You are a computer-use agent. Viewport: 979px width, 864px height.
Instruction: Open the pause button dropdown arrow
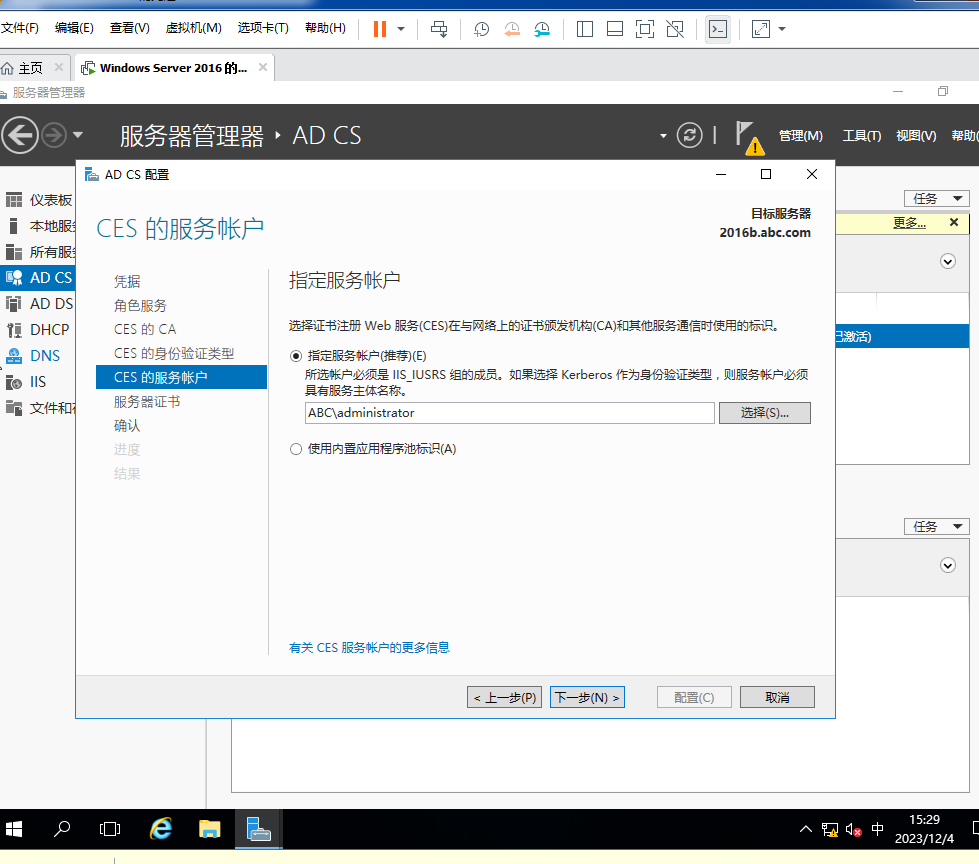(401, 29)
